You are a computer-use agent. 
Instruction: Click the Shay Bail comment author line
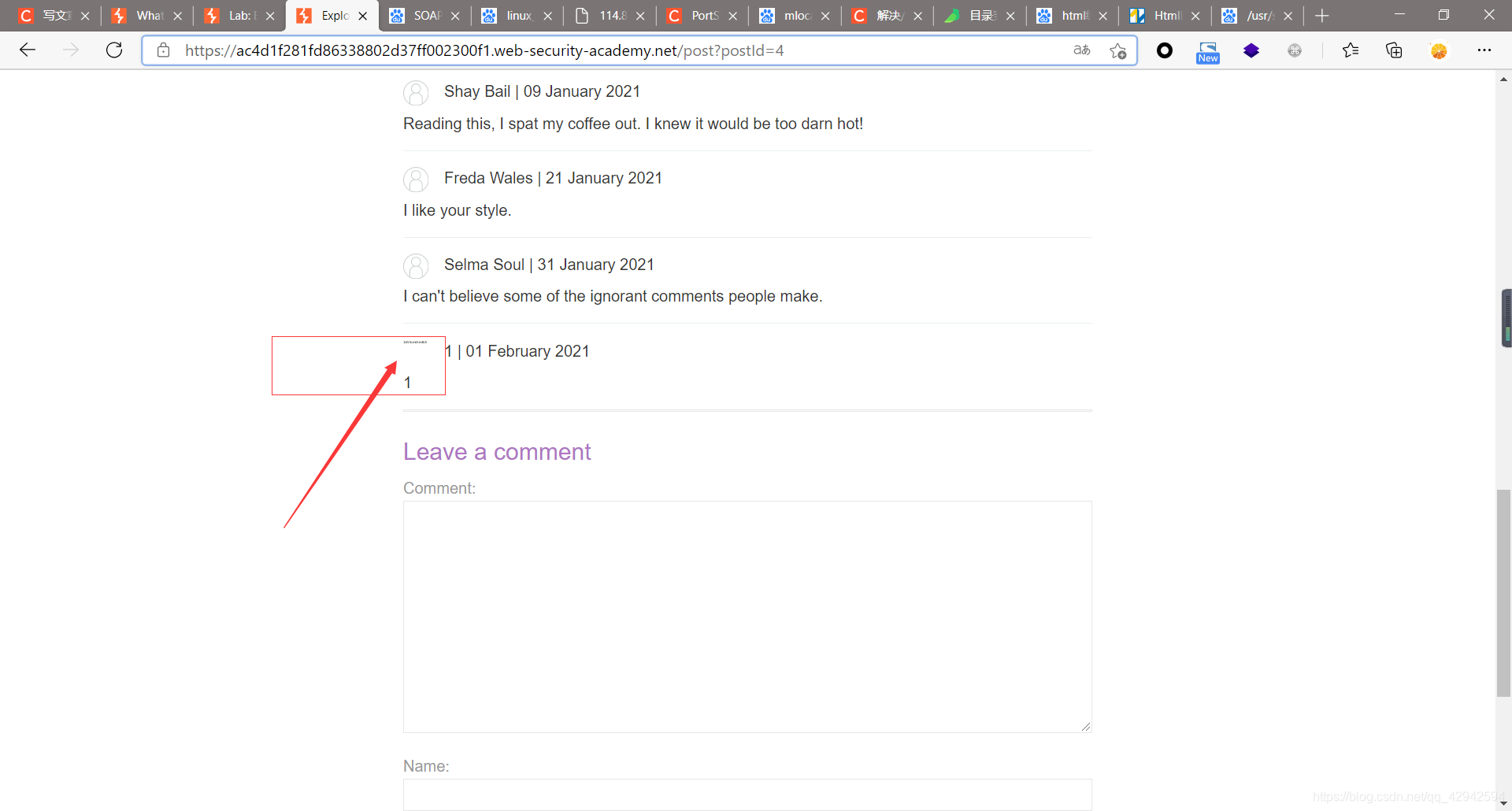click(x=542, y=91)
